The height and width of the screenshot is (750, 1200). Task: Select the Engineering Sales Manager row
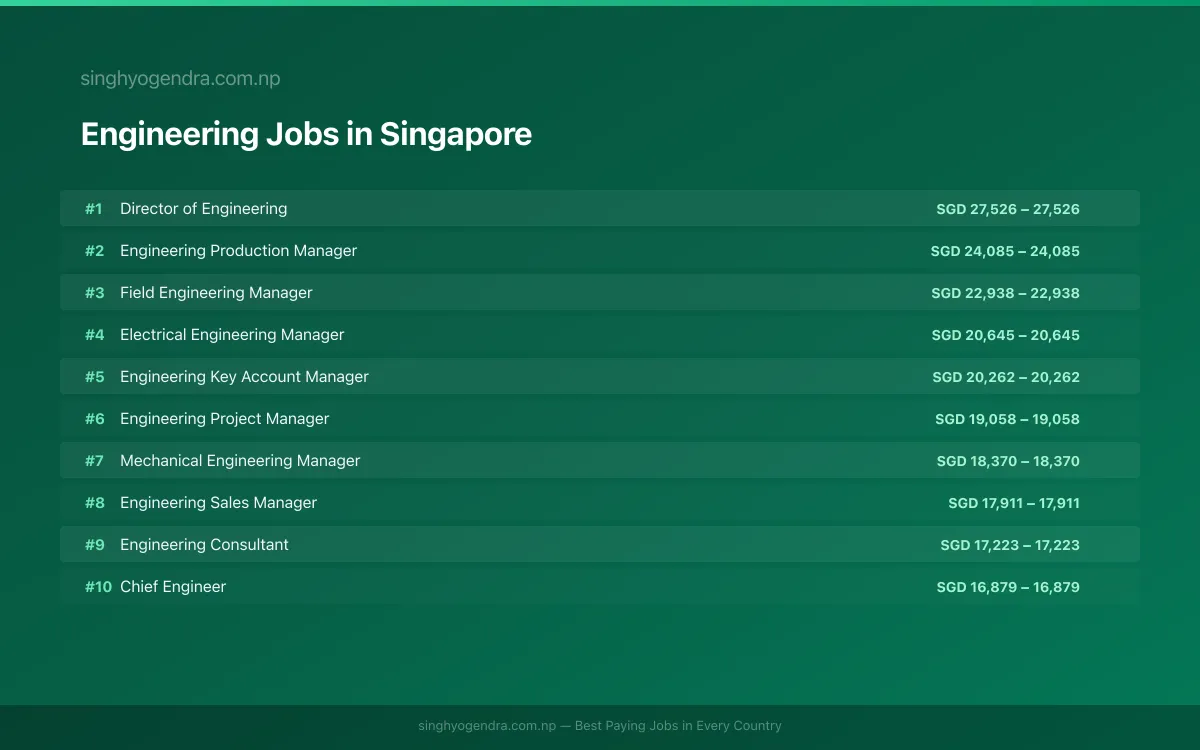click(x=600, y=502)
